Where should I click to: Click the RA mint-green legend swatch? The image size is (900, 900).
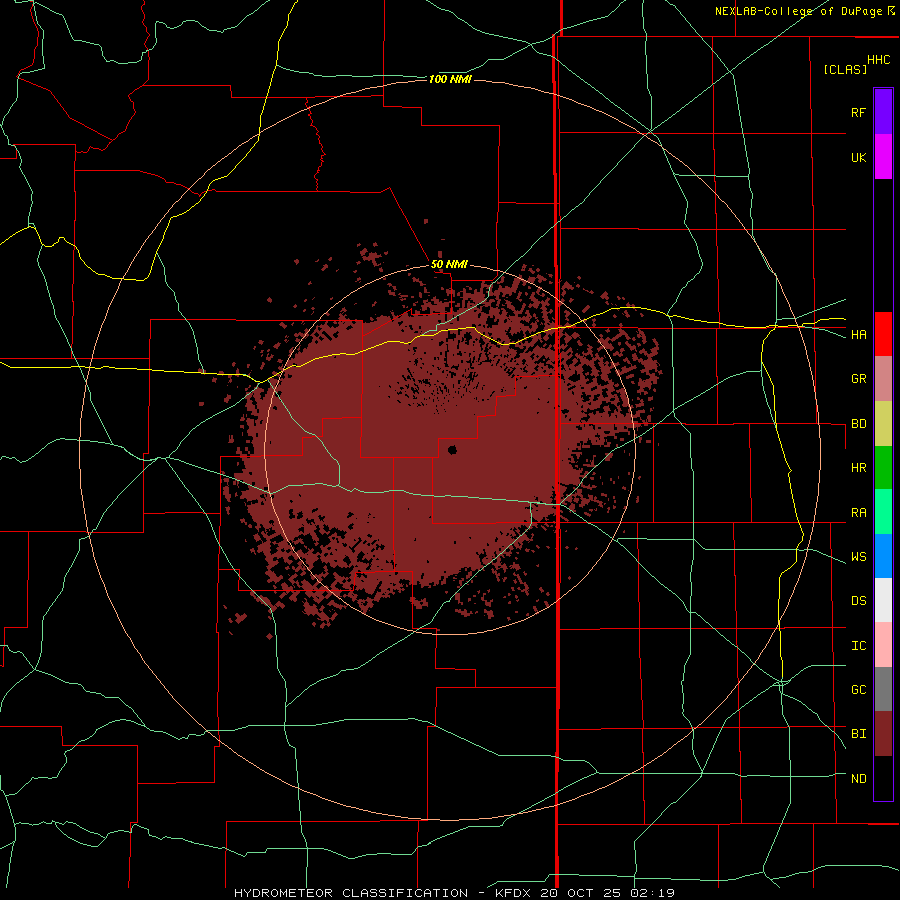tap(883, 512)
